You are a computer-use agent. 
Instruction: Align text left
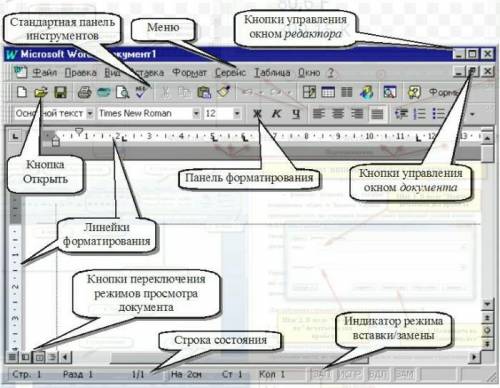(319, 114)
